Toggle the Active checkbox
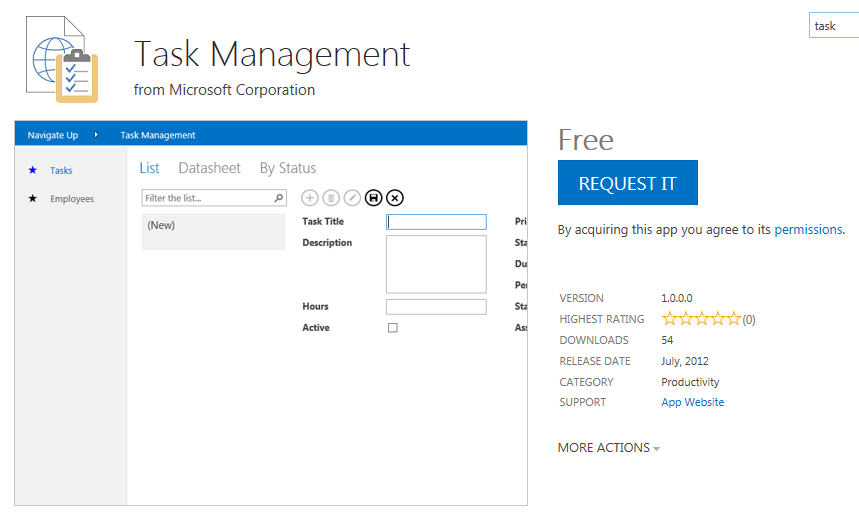859x520 pixels. coord(393,328)
